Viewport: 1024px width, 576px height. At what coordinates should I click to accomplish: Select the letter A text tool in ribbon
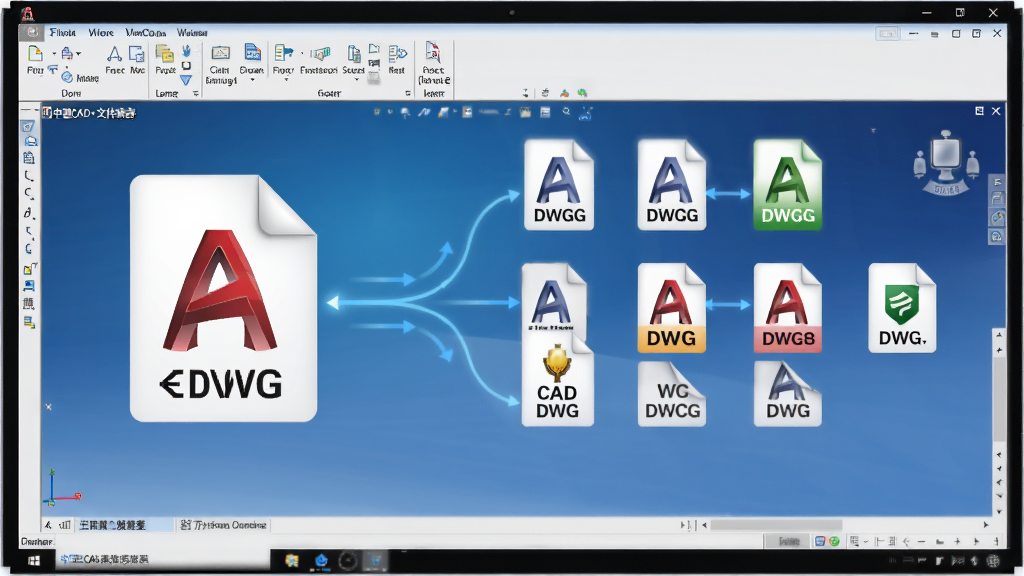[x=114, y=54]
